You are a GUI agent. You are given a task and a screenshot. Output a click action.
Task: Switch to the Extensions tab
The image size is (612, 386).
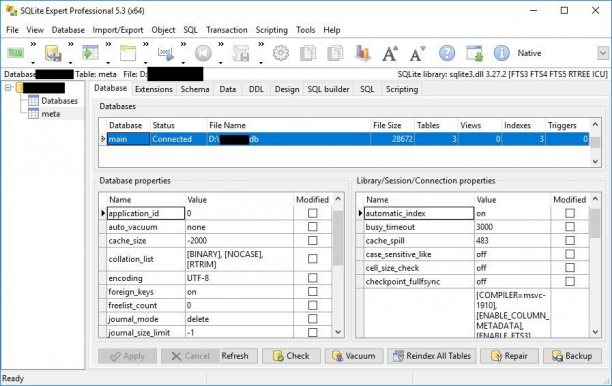click(x=154, y=89)
